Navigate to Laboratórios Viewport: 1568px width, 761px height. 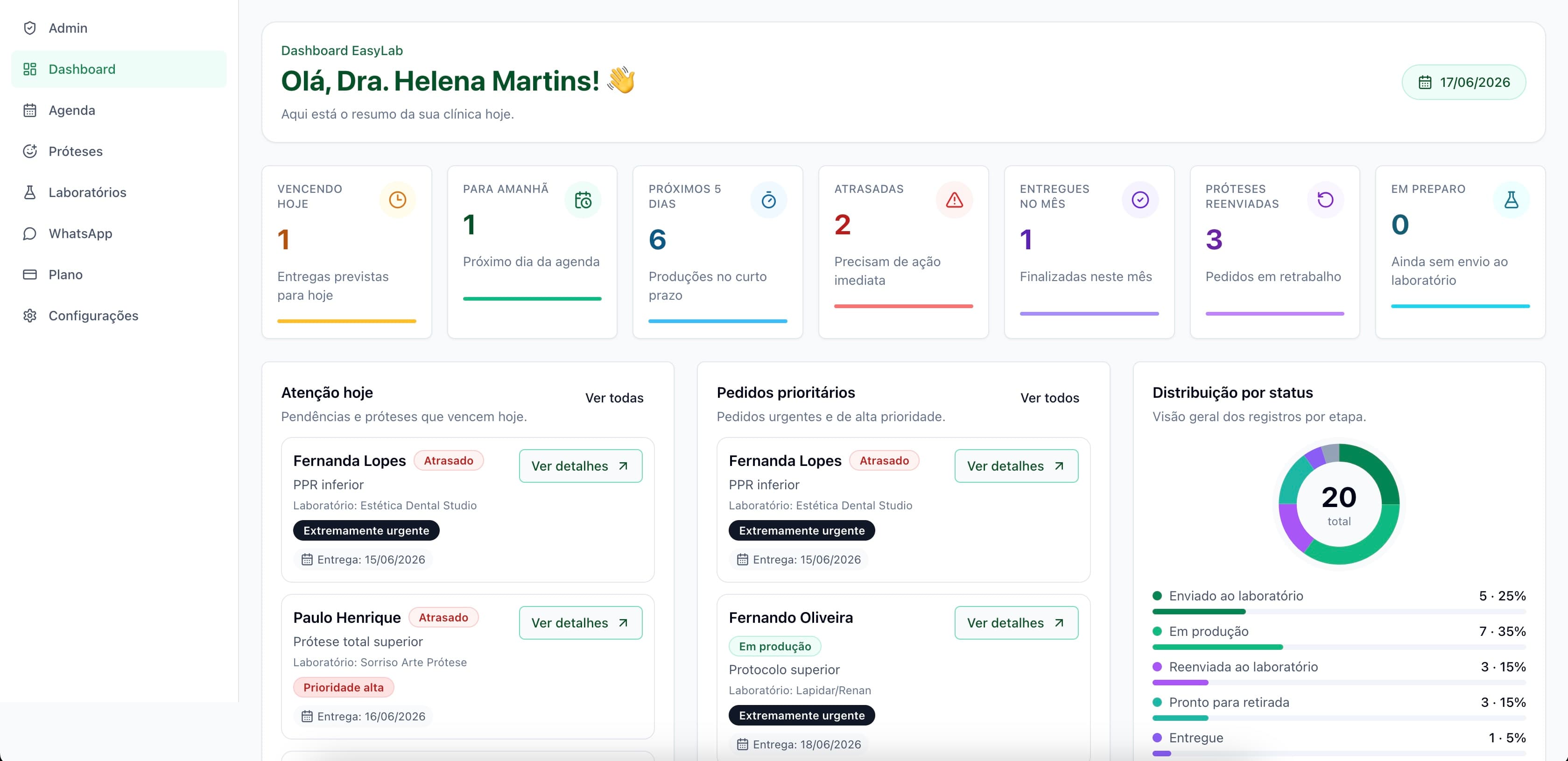click(119, 192)
